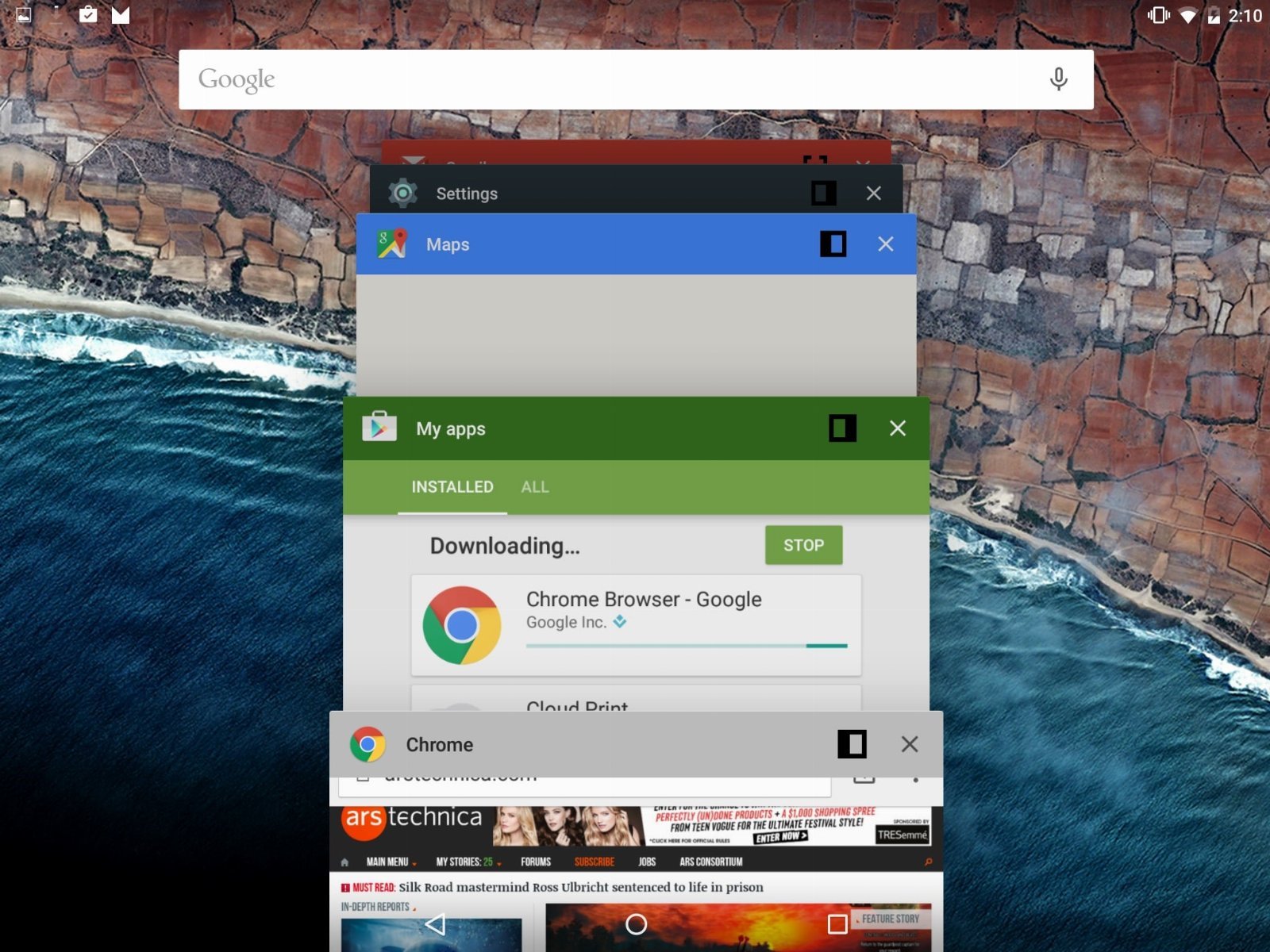
Task: Tap Ars Technica search icon in nav bar
Action: tap(928, 862)
